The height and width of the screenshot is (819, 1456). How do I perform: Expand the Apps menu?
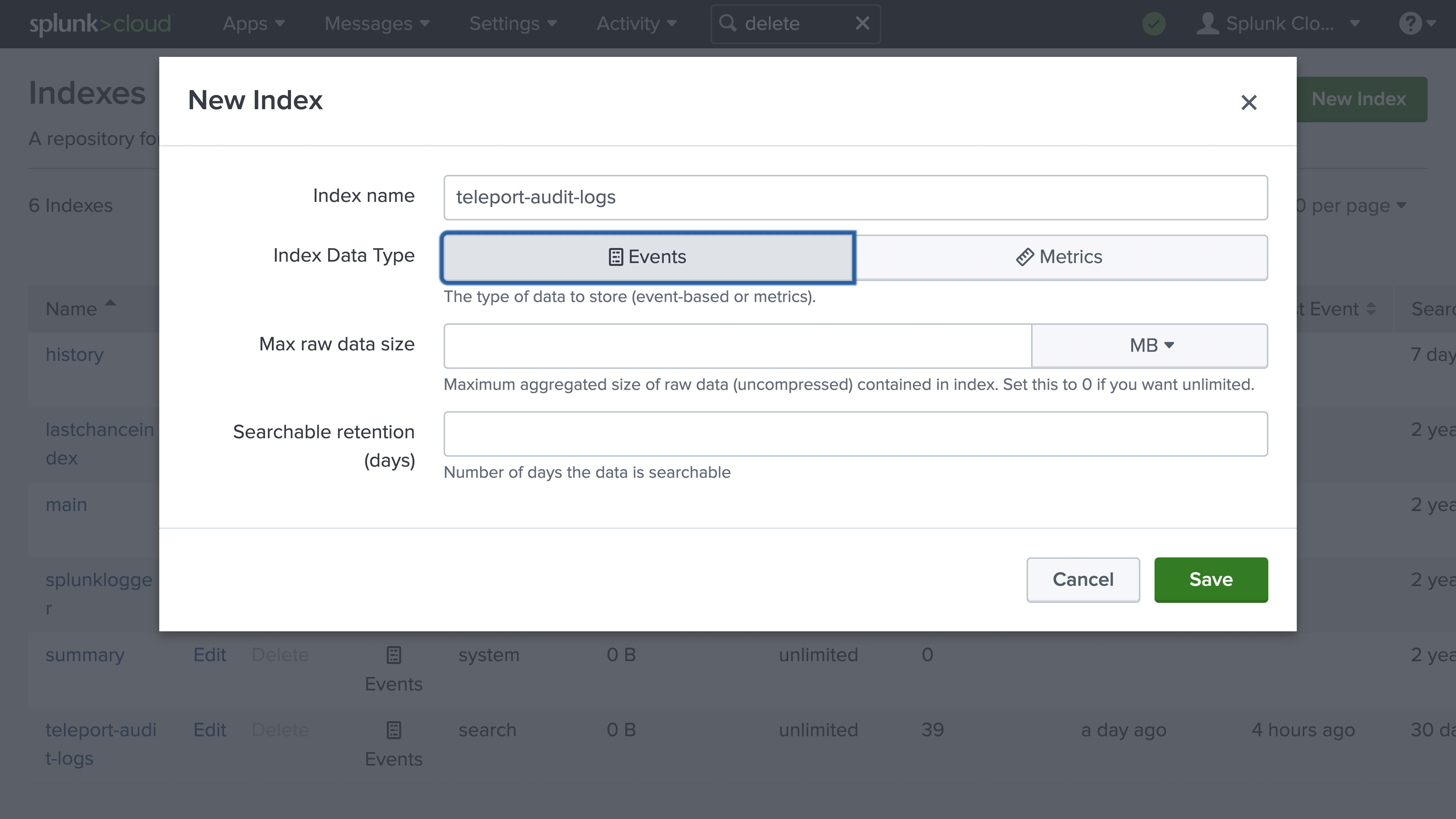pos(253,24)
